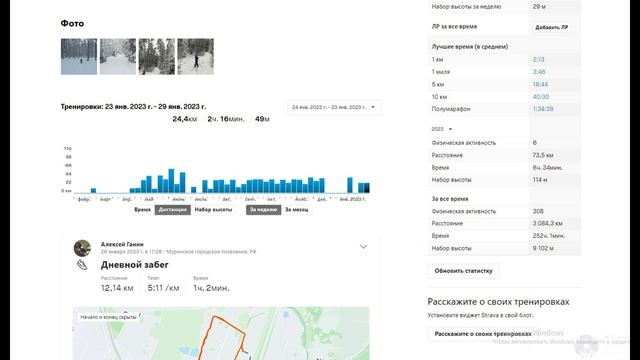Open the second snow path photo thumbnail
This screenshot has height=360, width=640.
118,56
